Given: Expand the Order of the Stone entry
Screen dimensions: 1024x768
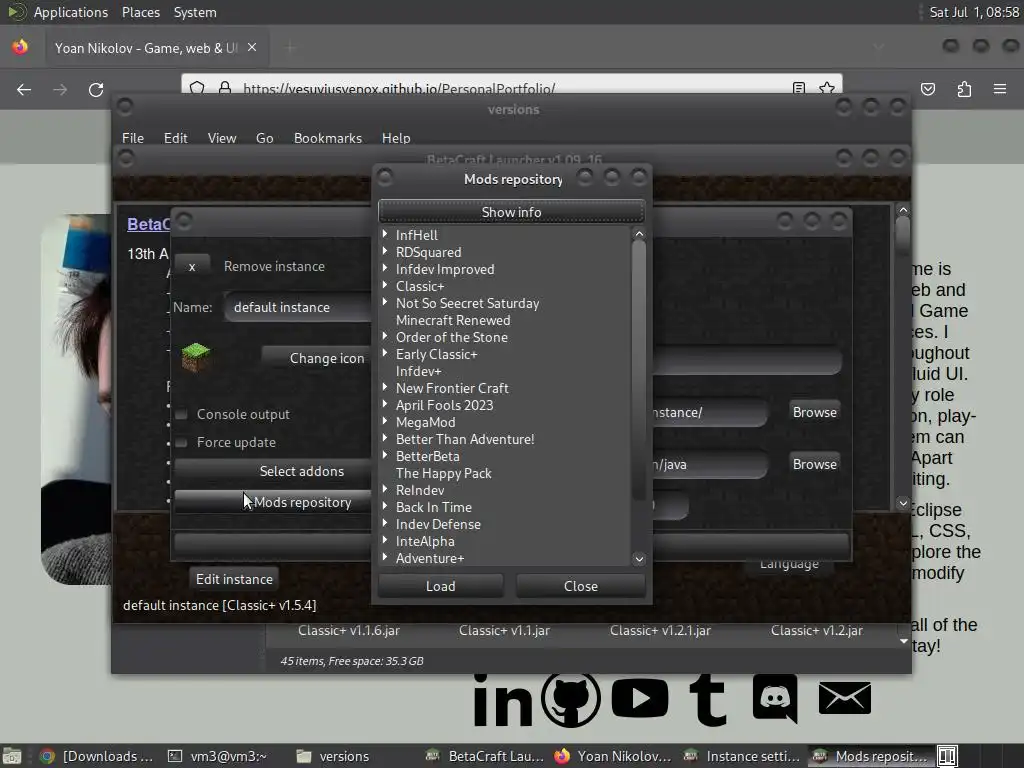Looking at the screenshot, I should [x=385, y=336].
